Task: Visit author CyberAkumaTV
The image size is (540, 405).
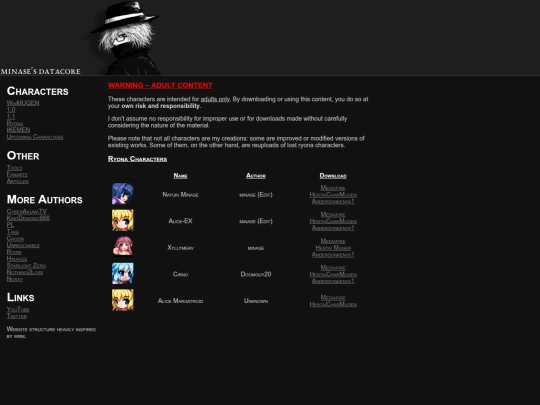Action: click(27, 211)
